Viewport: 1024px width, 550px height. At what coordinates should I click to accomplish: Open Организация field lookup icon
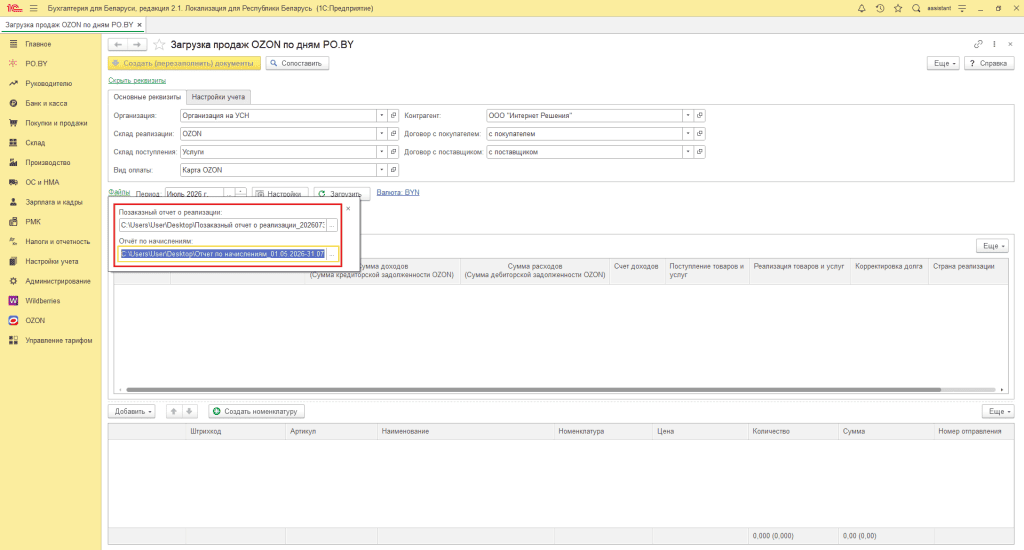(393, 116)
